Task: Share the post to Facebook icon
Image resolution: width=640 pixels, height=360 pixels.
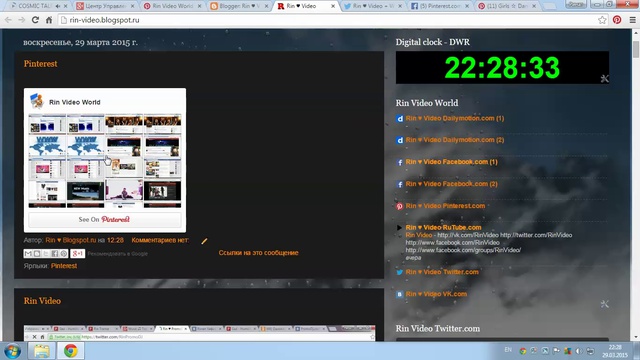Action: pyautogui.click(x=55, y=253)
